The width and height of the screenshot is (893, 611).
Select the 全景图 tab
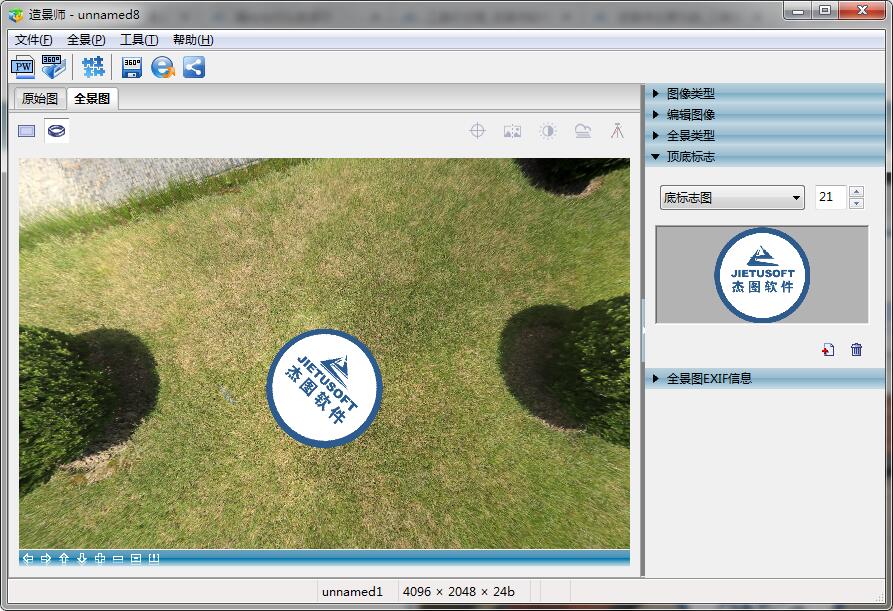(x=92, y=99)
